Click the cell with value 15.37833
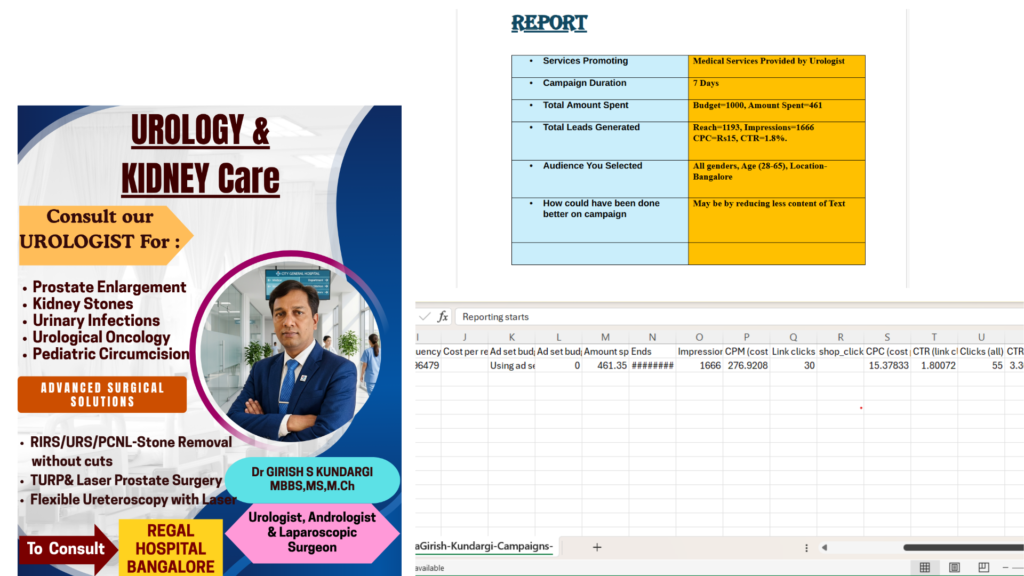The width and height of the screenshot is (1024, 576). click(x=888, y=366)
